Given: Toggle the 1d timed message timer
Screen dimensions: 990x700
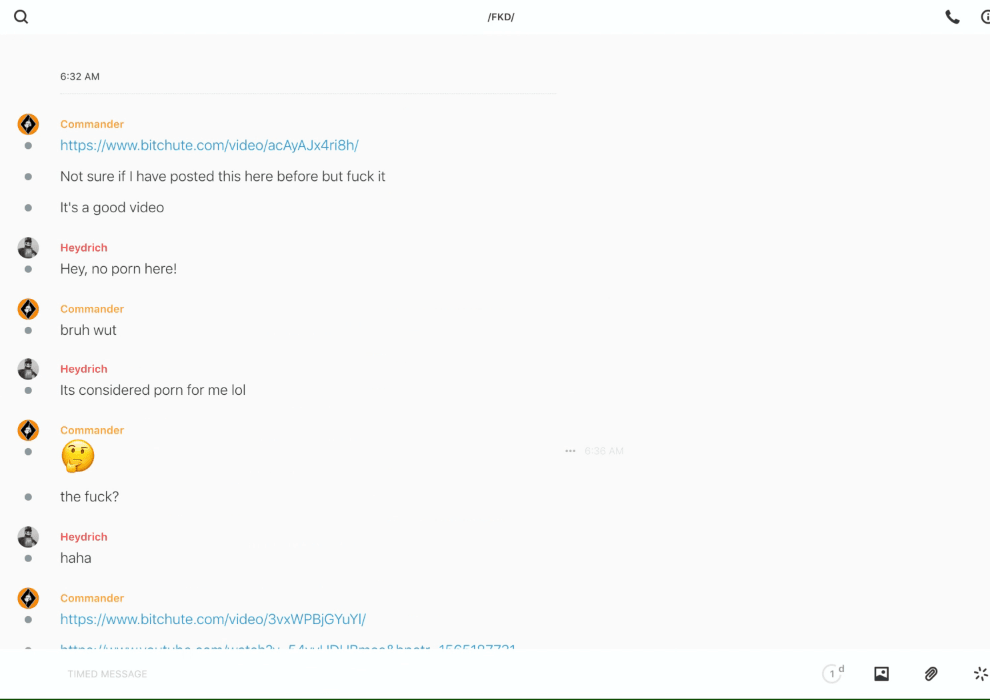Looking at the screenshot, I should (832, 674).
